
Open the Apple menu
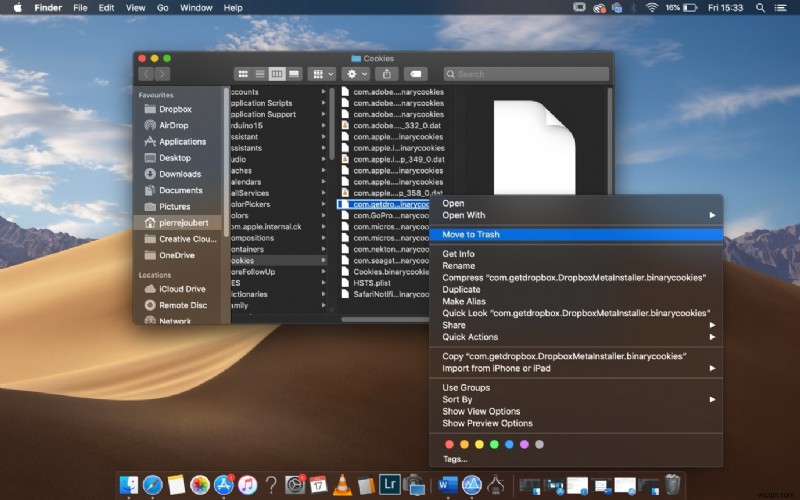click(17, 8)
